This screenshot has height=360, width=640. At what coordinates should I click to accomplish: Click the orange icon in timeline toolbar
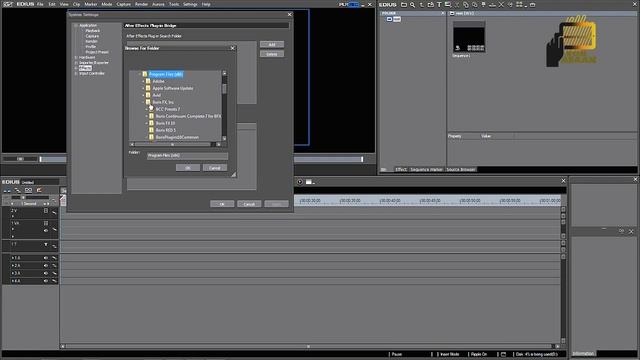click(x=39, y=190)
